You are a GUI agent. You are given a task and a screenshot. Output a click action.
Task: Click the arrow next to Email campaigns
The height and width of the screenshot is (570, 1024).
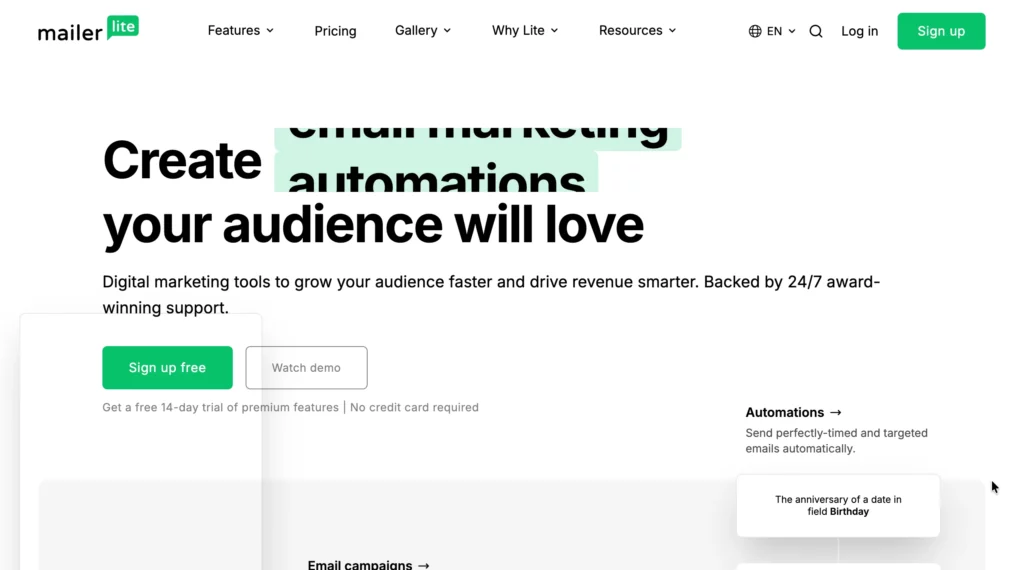coord(423,565)
